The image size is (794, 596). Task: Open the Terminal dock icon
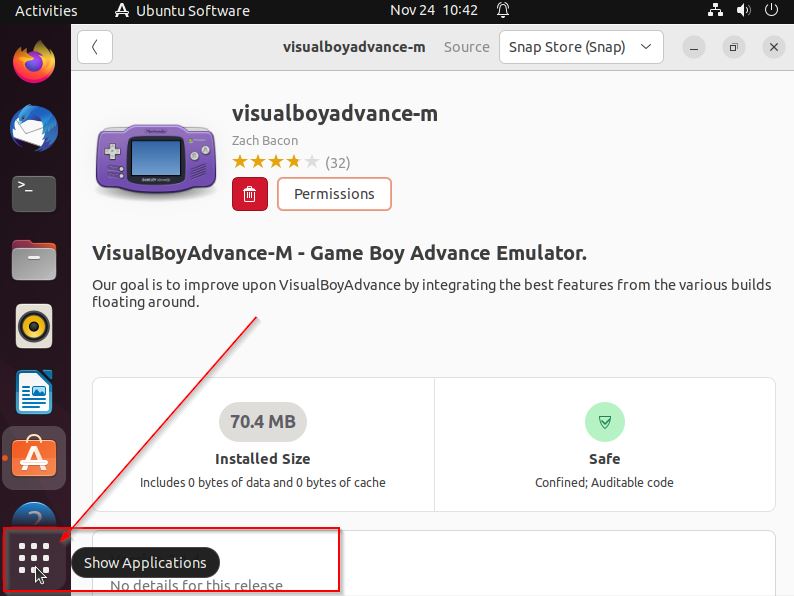34,194
